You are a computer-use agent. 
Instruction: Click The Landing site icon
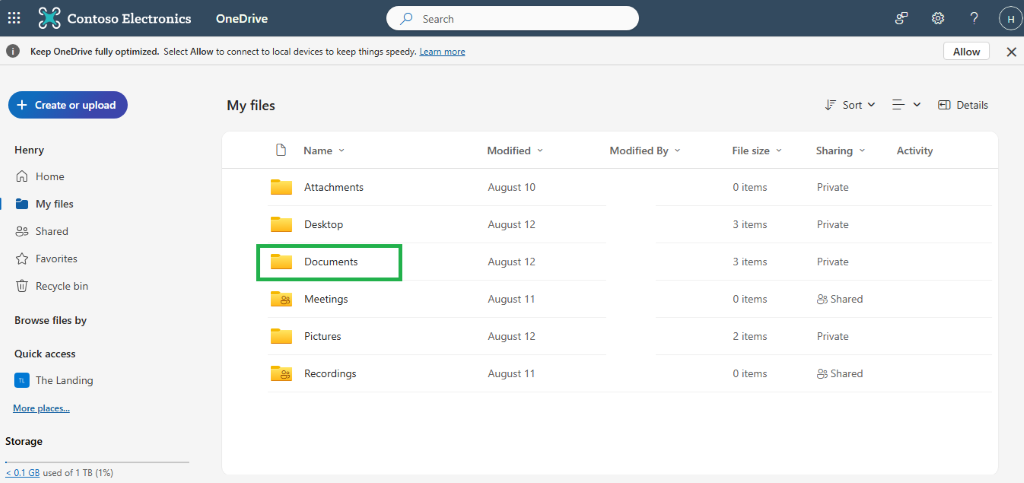[22, 381]
